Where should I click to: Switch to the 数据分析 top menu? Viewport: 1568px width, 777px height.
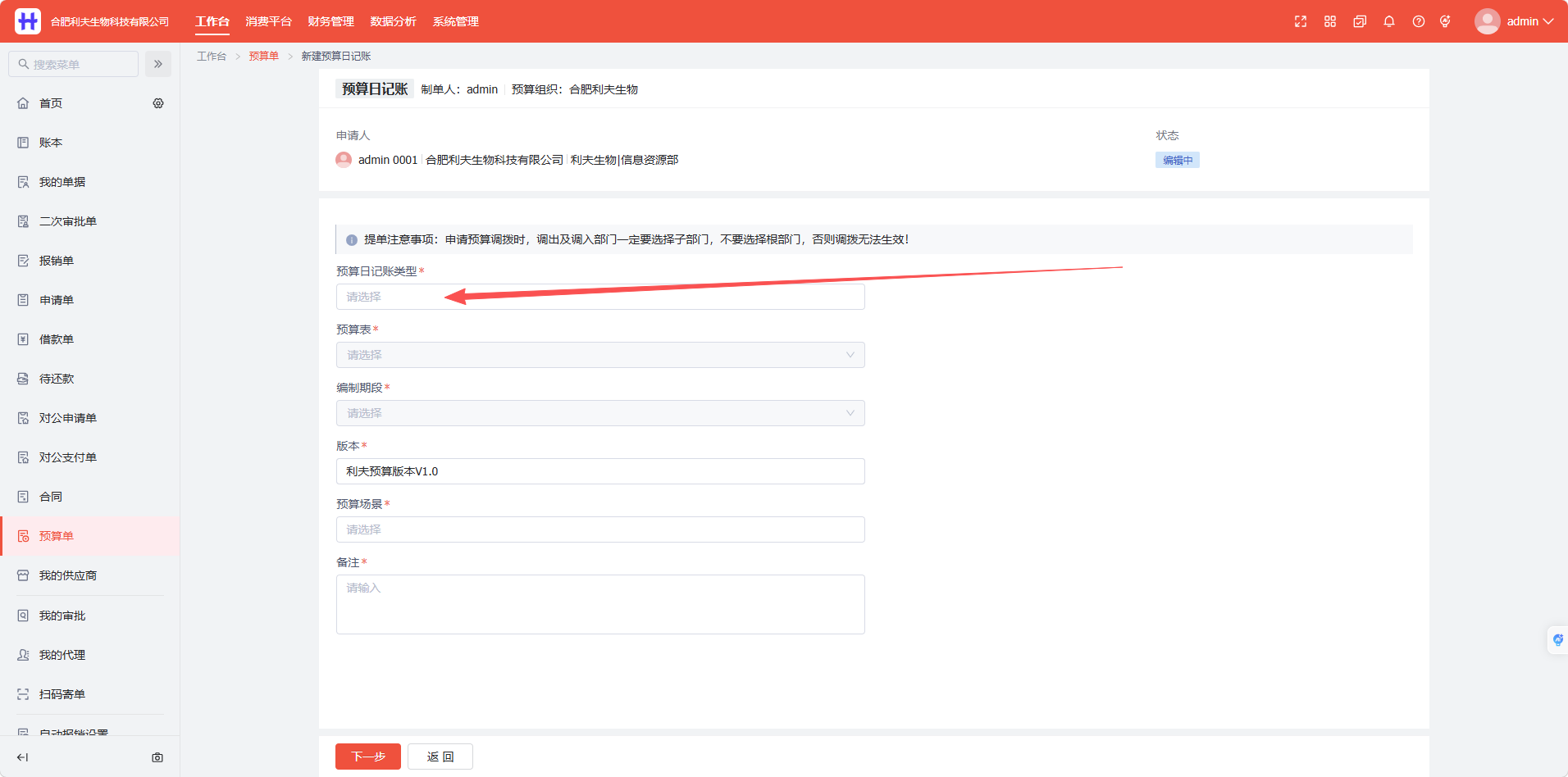coord(393,21)
